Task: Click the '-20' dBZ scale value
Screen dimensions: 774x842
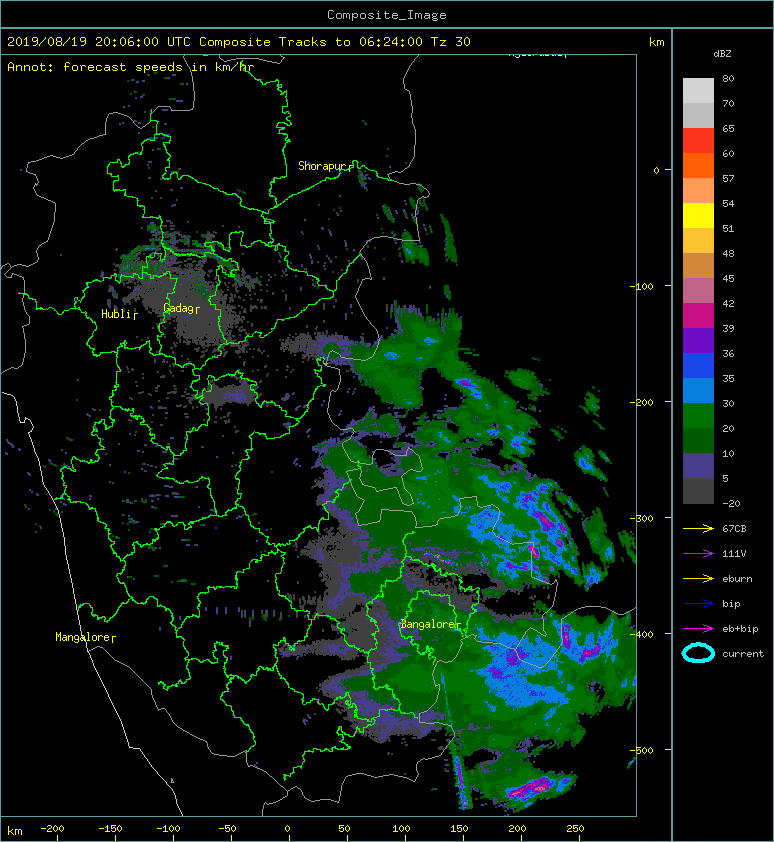Action: pos(731,504)
